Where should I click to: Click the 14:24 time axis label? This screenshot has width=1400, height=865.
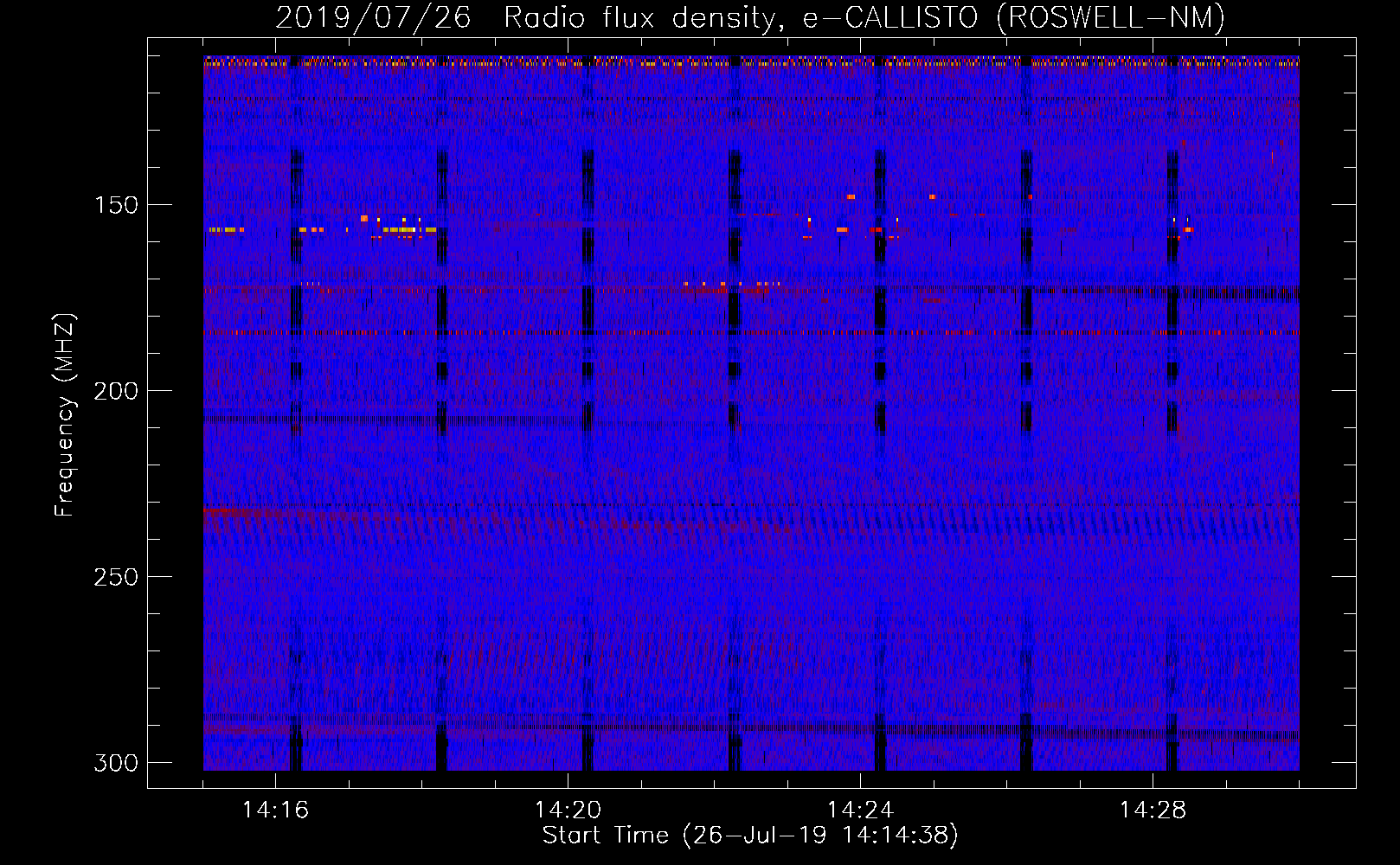(860, 811)
